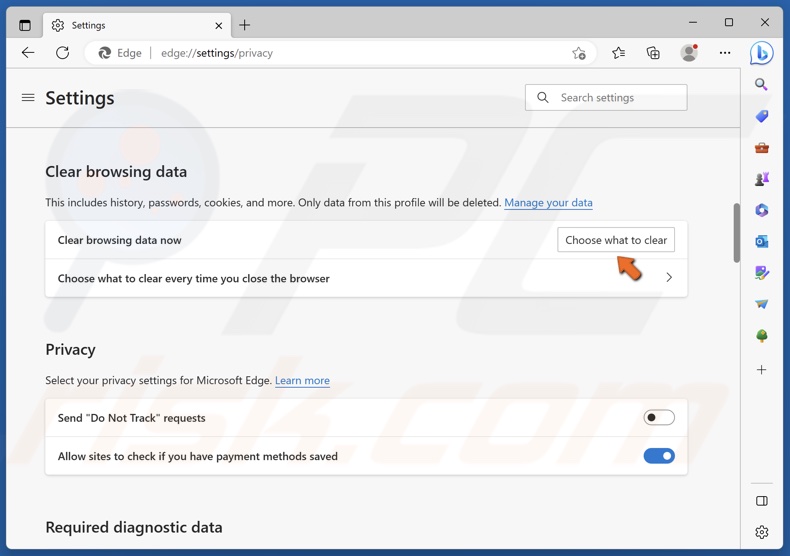
Task: Open a new tab with plus button
Action: 244,25
